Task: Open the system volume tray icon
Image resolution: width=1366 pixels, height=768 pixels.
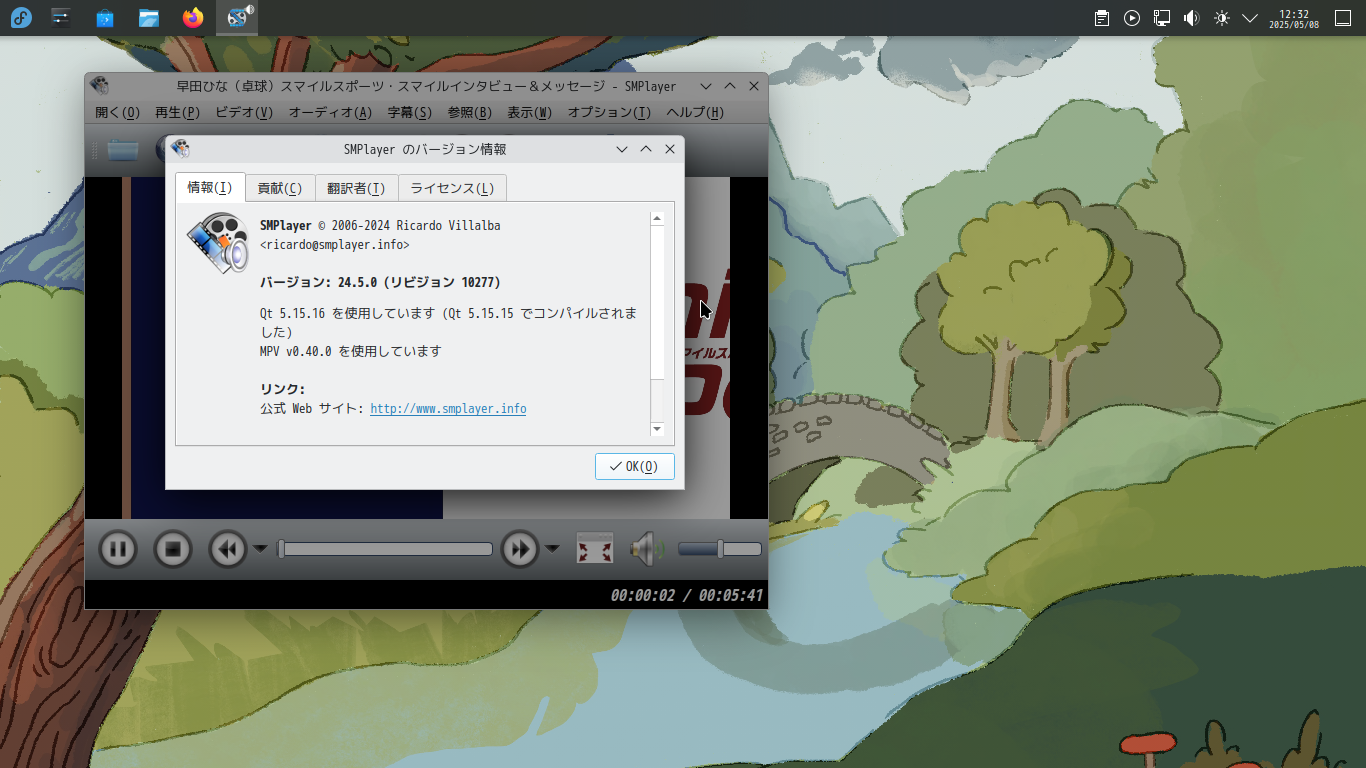Action: [1191, 18]
